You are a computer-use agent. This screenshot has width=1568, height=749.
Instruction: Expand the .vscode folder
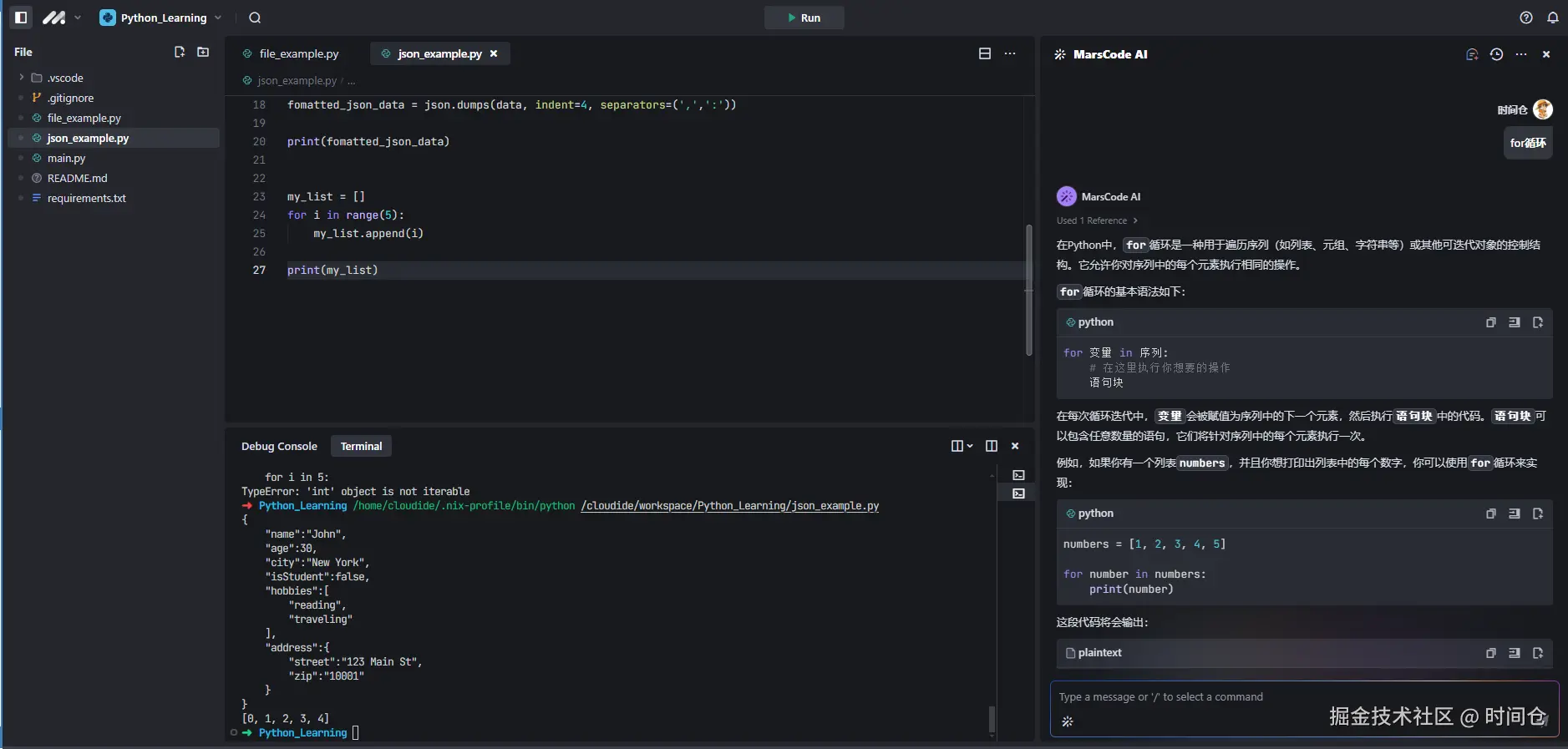pyautogui.click(x=22, y=78)
